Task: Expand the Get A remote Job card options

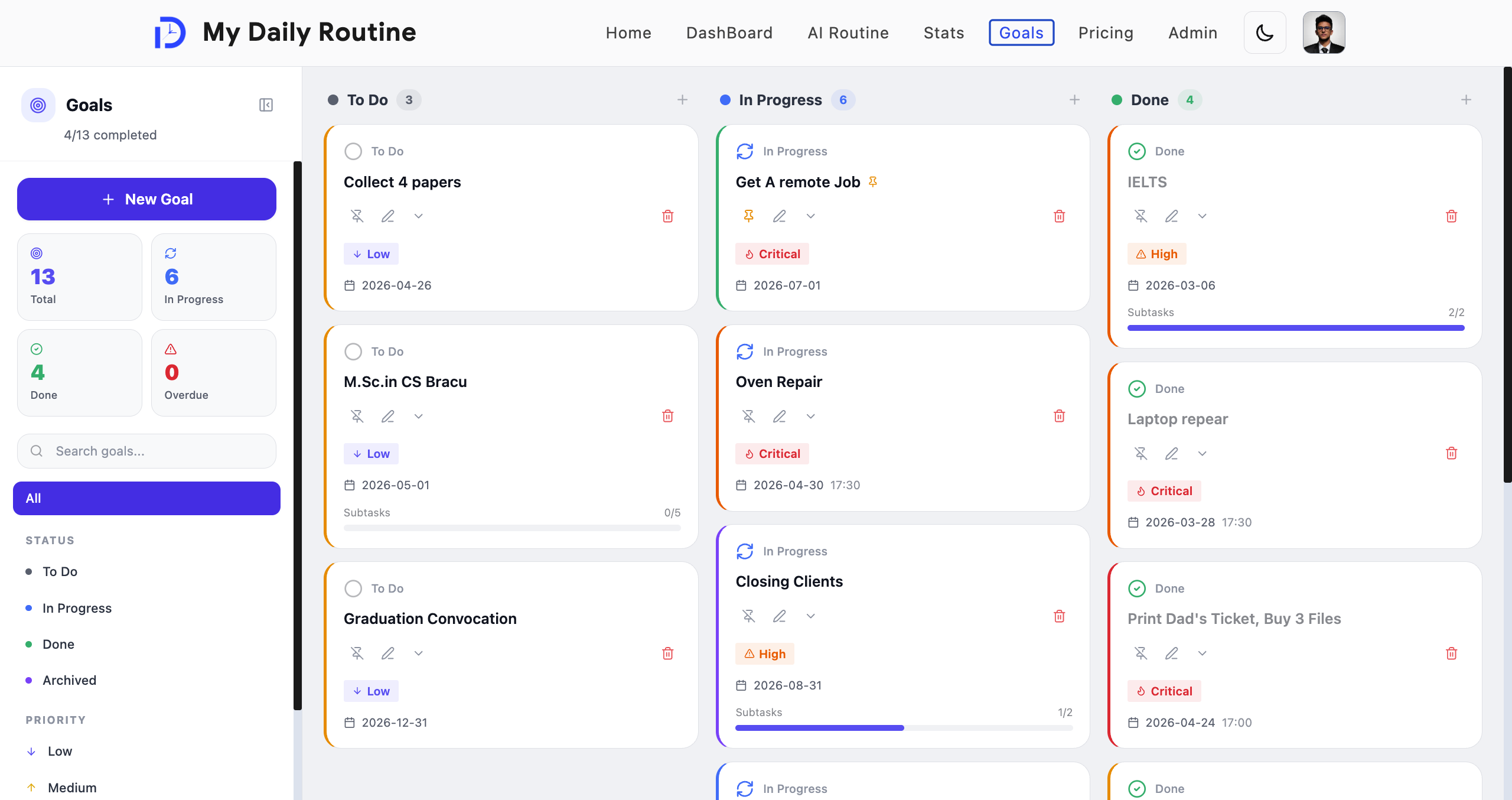Action: pyautogui.click(x=811, y=216)
